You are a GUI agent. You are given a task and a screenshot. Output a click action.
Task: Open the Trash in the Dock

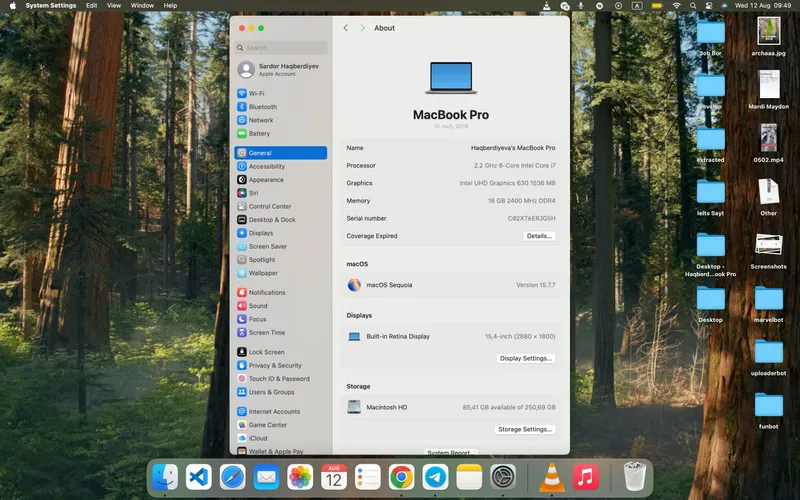pos(635,476)
